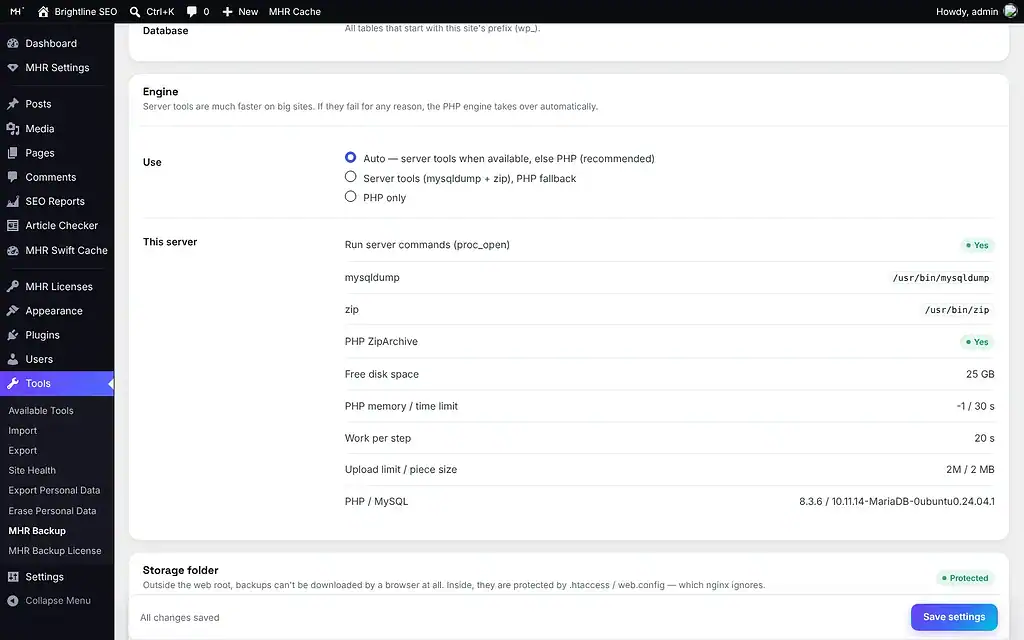Click the Media icon in sidebar
The image size is (1024, 640).
point(12,129)
